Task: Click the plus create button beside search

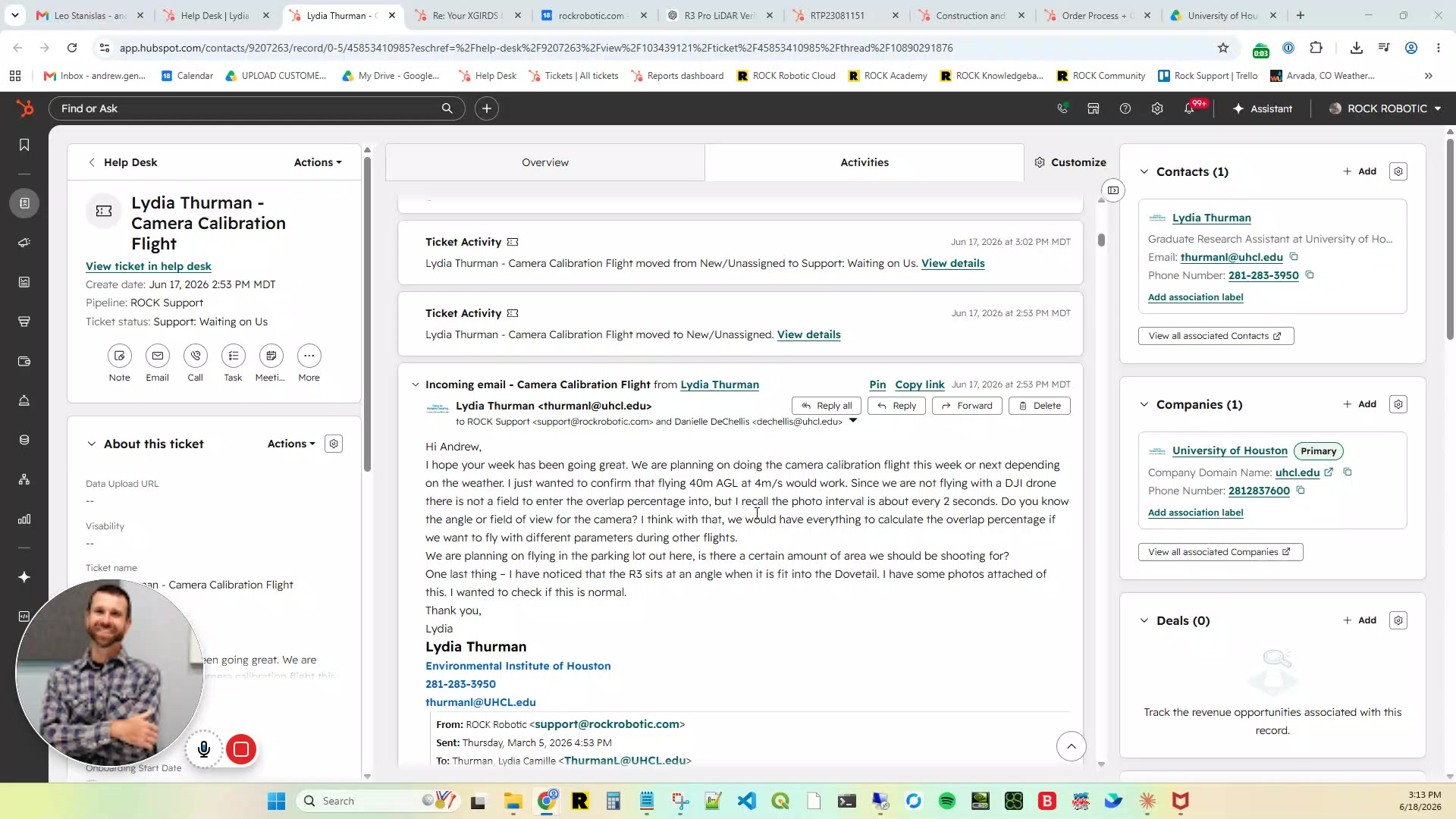Action: (487, 108)
